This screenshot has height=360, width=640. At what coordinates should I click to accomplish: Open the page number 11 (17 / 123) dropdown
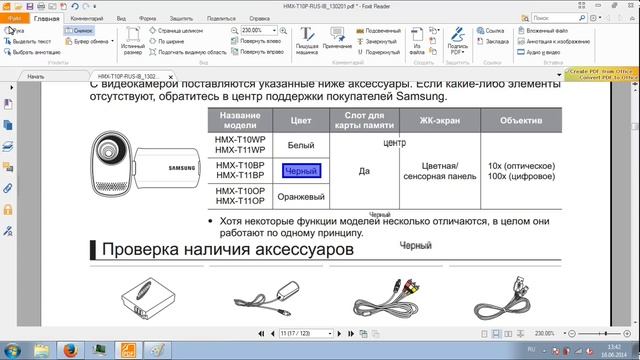tap(330, 333)
